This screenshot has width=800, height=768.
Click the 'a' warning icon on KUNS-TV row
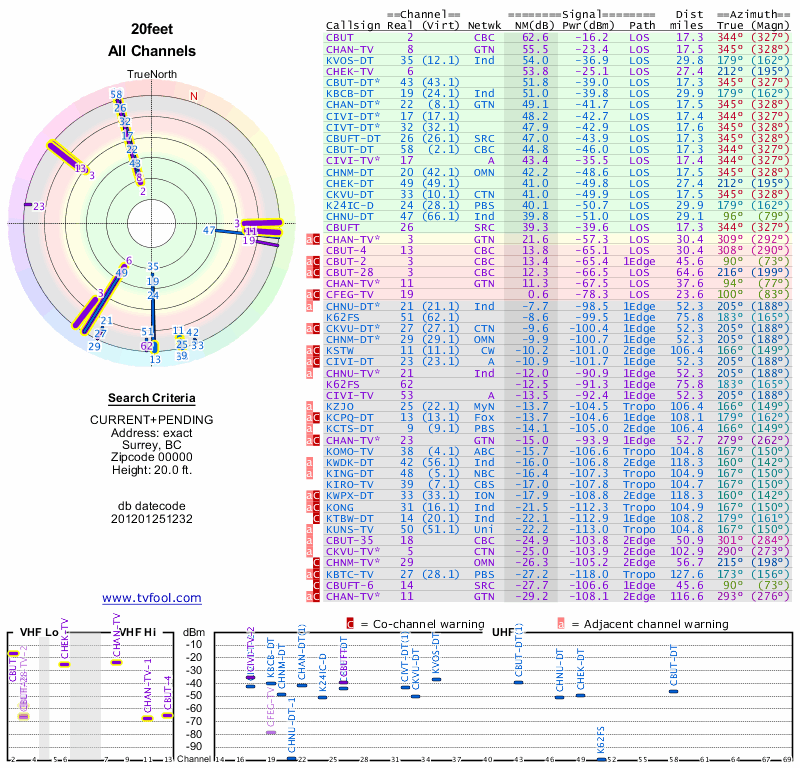point(309,530)
